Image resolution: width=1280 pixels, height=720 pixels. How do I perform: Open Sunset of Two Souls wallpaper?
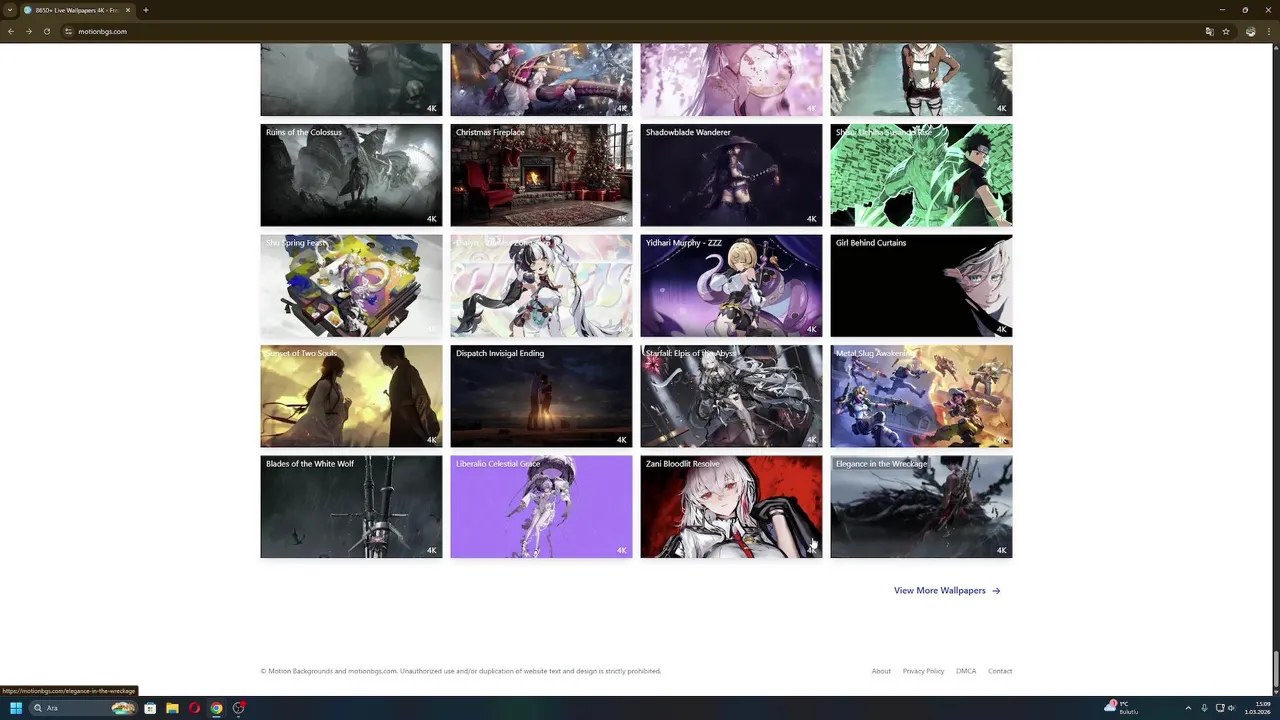[x=351, y=396]
